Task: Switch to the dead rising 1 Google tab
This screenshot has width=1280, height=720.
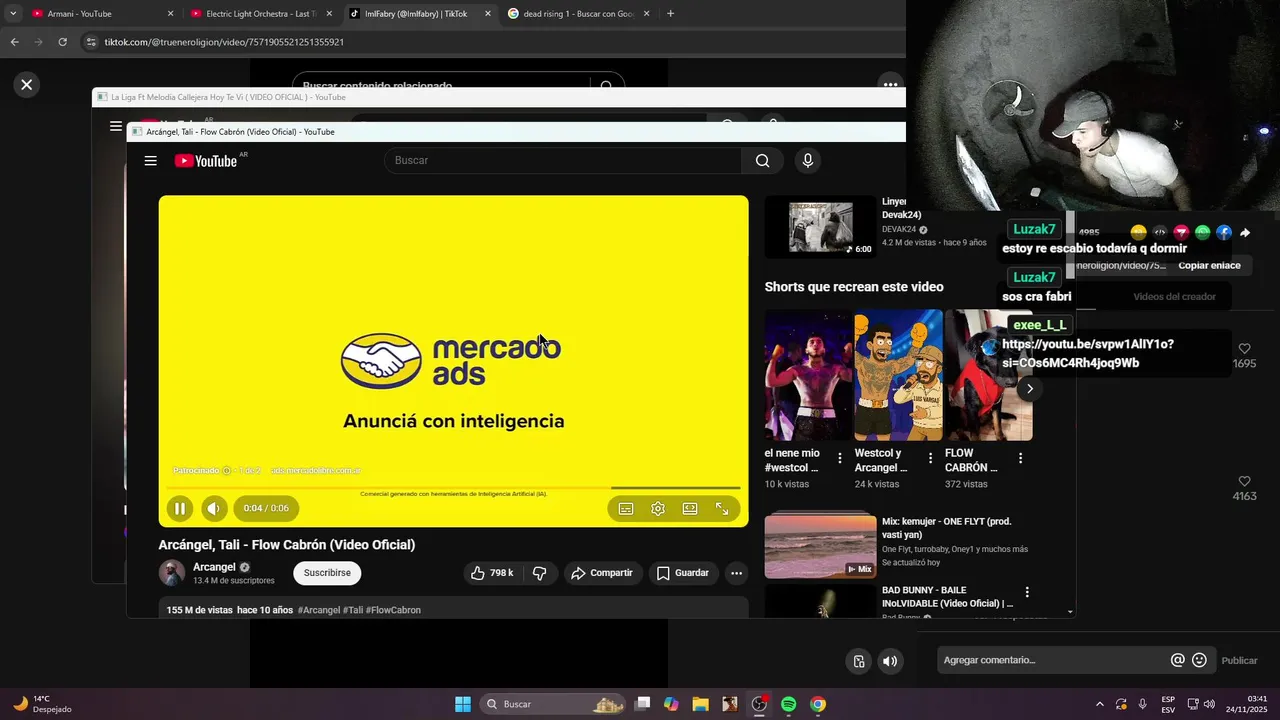Action: click(579, 14)
